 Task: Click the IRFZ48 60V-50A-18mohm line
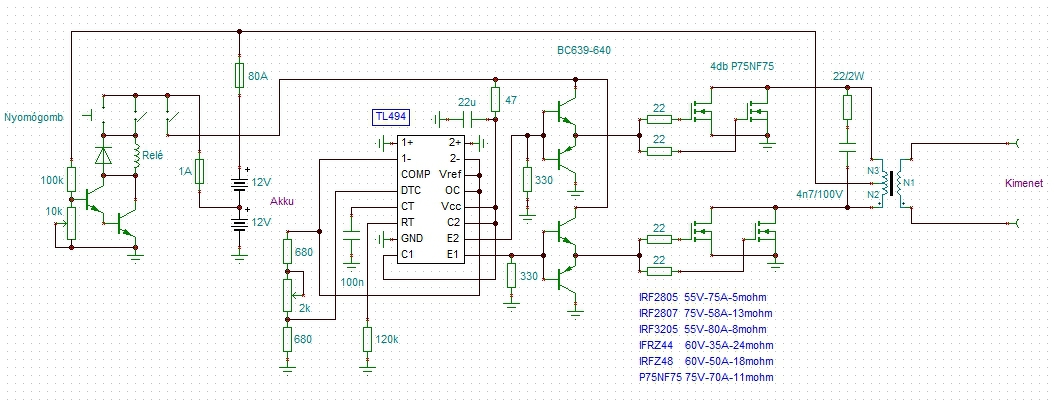pyautogui.click(x=706, y=361)
